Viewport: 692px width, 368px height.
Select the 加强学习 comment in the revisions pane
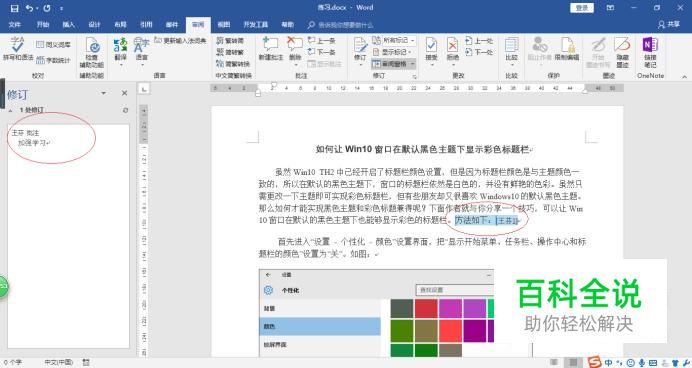tap(34, 143)
